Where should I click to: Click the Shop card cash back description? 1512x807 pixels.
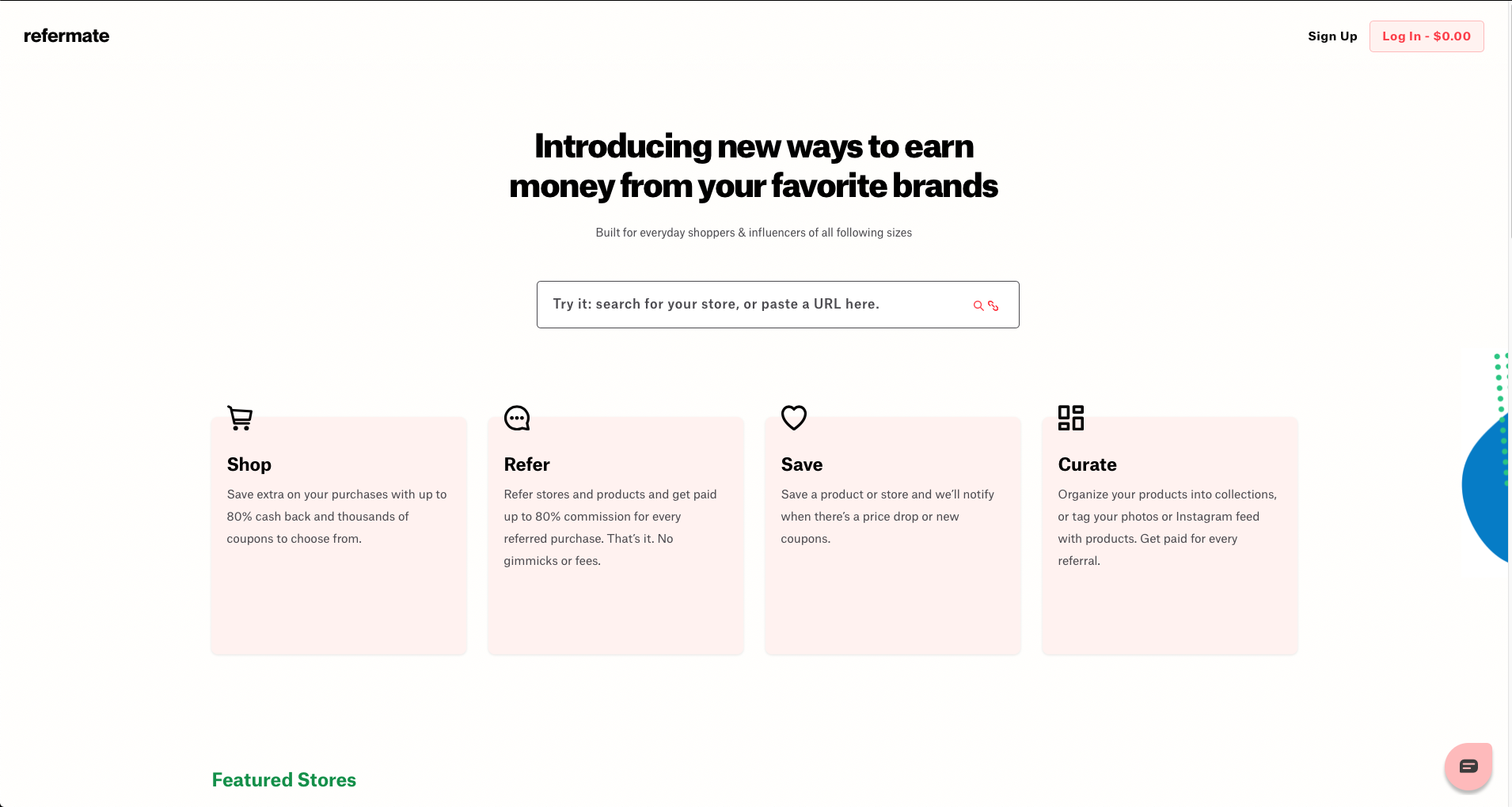click(336, 517)
